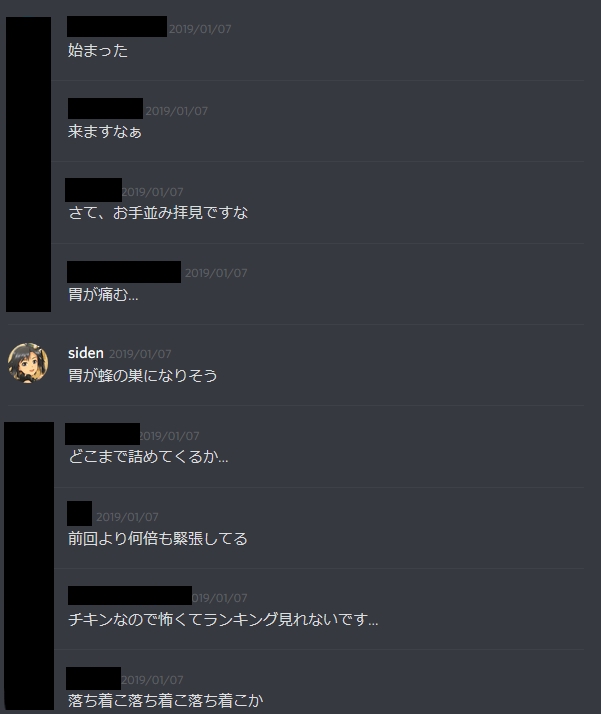Click timestamp above 前回より何倍も緊張してる

click(127, 517)
